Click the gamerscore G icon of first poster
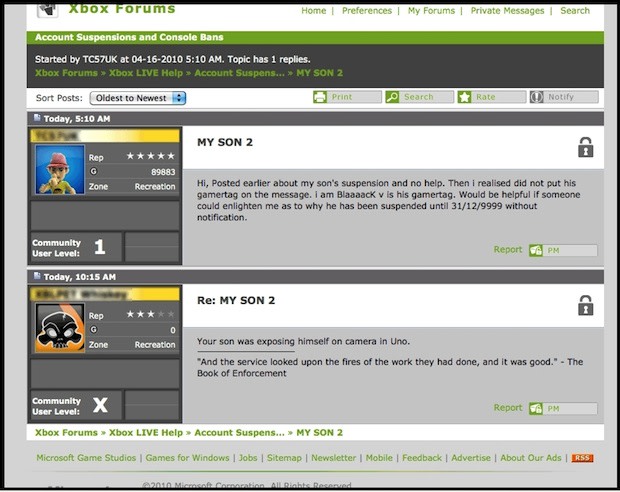Image resolution: width=620 pixels, height=492 pixels. (94, 171)
